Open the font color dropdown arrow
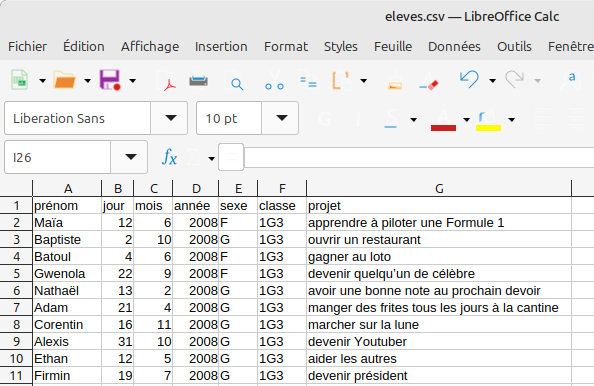Screen dimensions: 594x386 click(x=466, y=120)
